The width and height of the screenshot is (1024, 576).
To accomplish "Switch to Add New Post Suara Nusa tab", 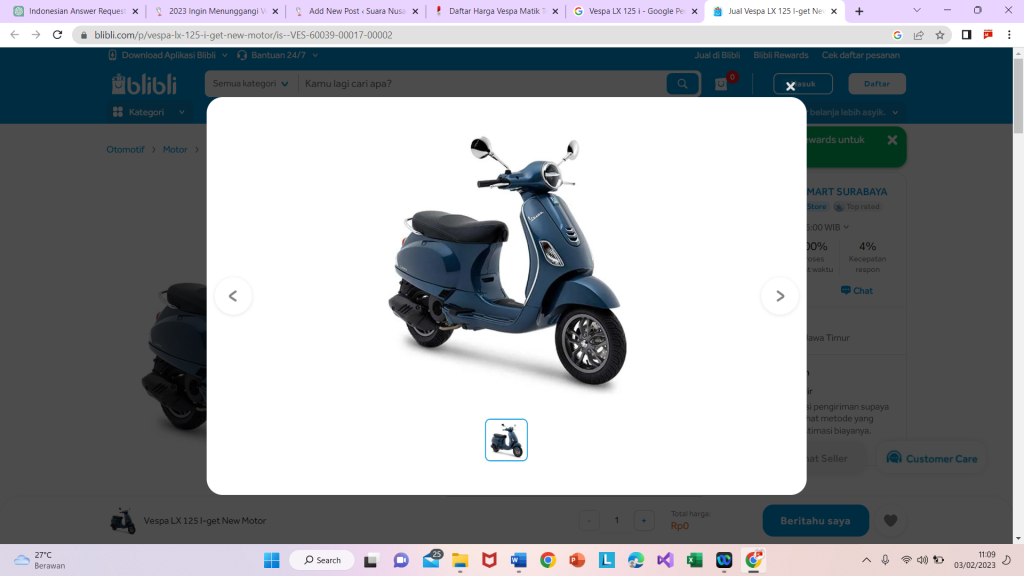I will [x=357, y=11].
